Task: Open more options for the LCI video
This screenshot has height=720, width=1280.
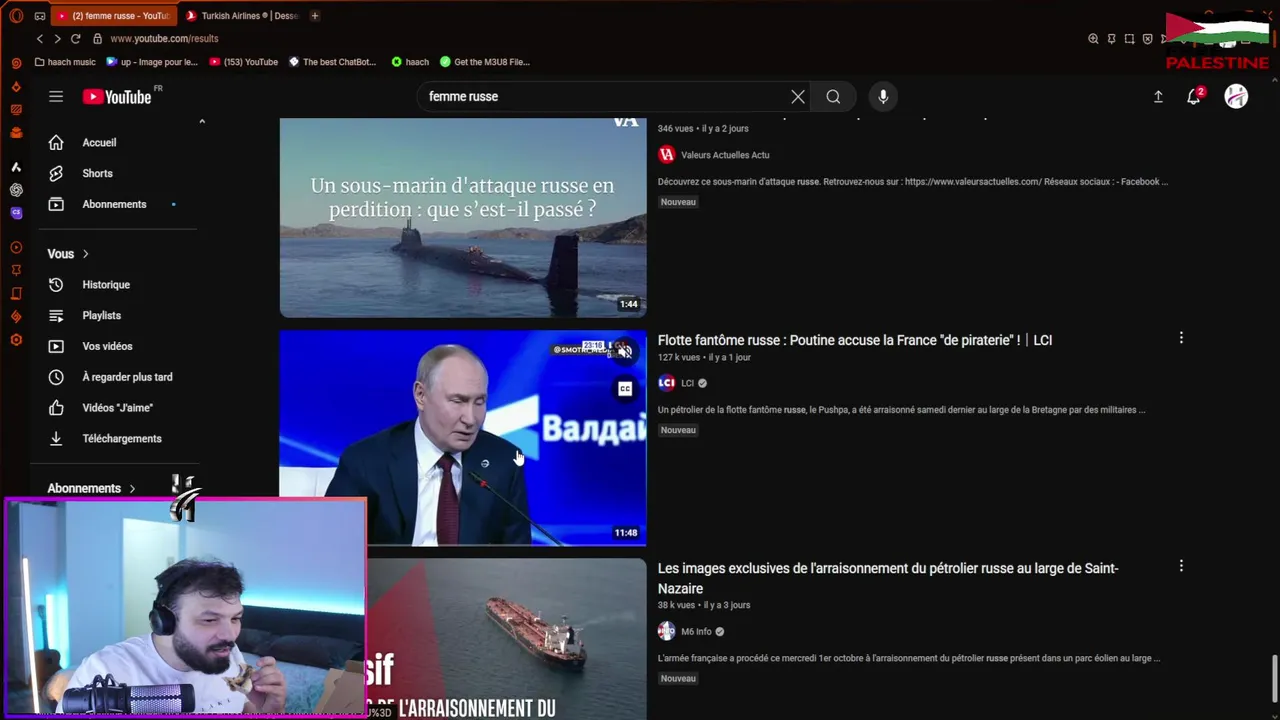Action: (1181, 338)
